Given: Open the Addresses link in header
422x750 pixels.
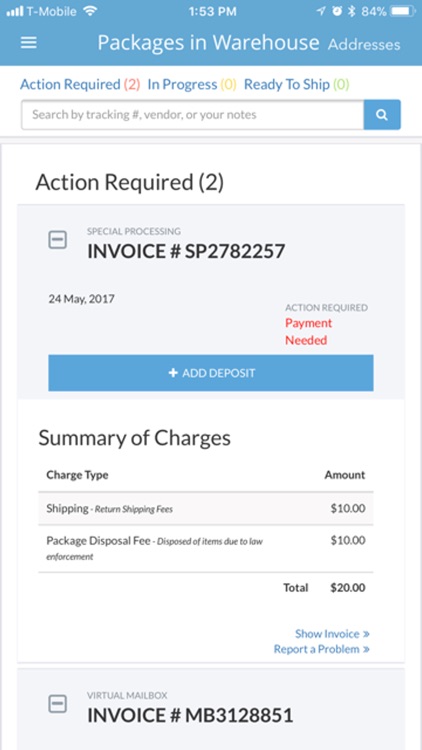Looking at the screenshot, I should [x=364, y=44].
